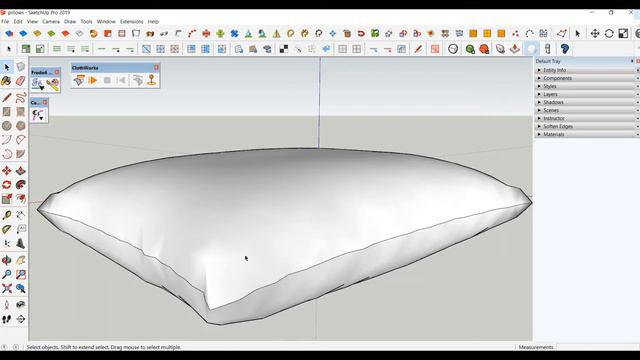This screenshot has width=640, height=360.
Task: Select the Rotate tool
Action: pos(7,185)
